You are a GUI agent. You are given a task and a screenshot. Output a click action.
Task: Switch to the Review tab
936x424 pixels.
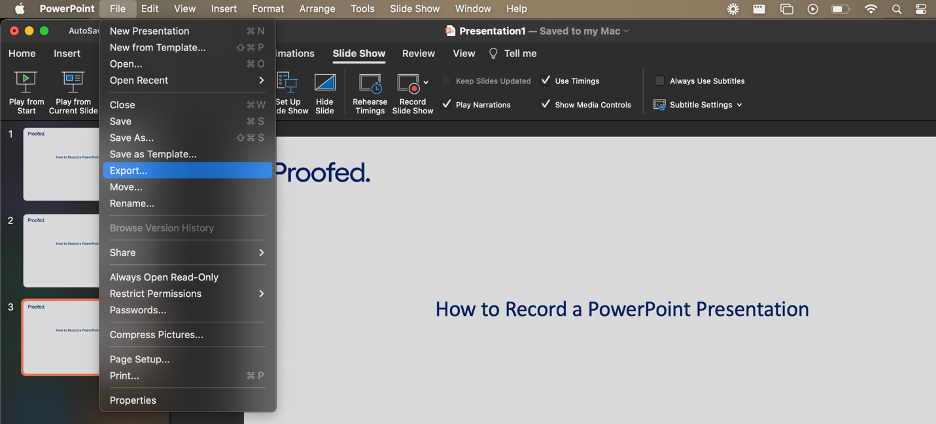tap(418, 54)
